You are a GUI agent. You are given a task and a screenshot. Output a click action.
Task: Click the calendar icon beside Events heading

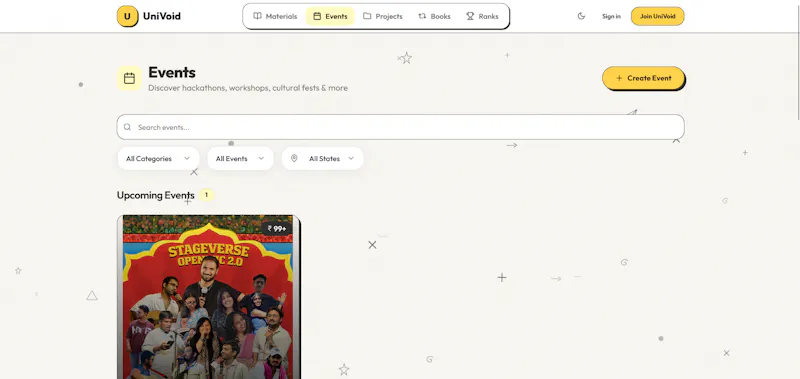130,78
